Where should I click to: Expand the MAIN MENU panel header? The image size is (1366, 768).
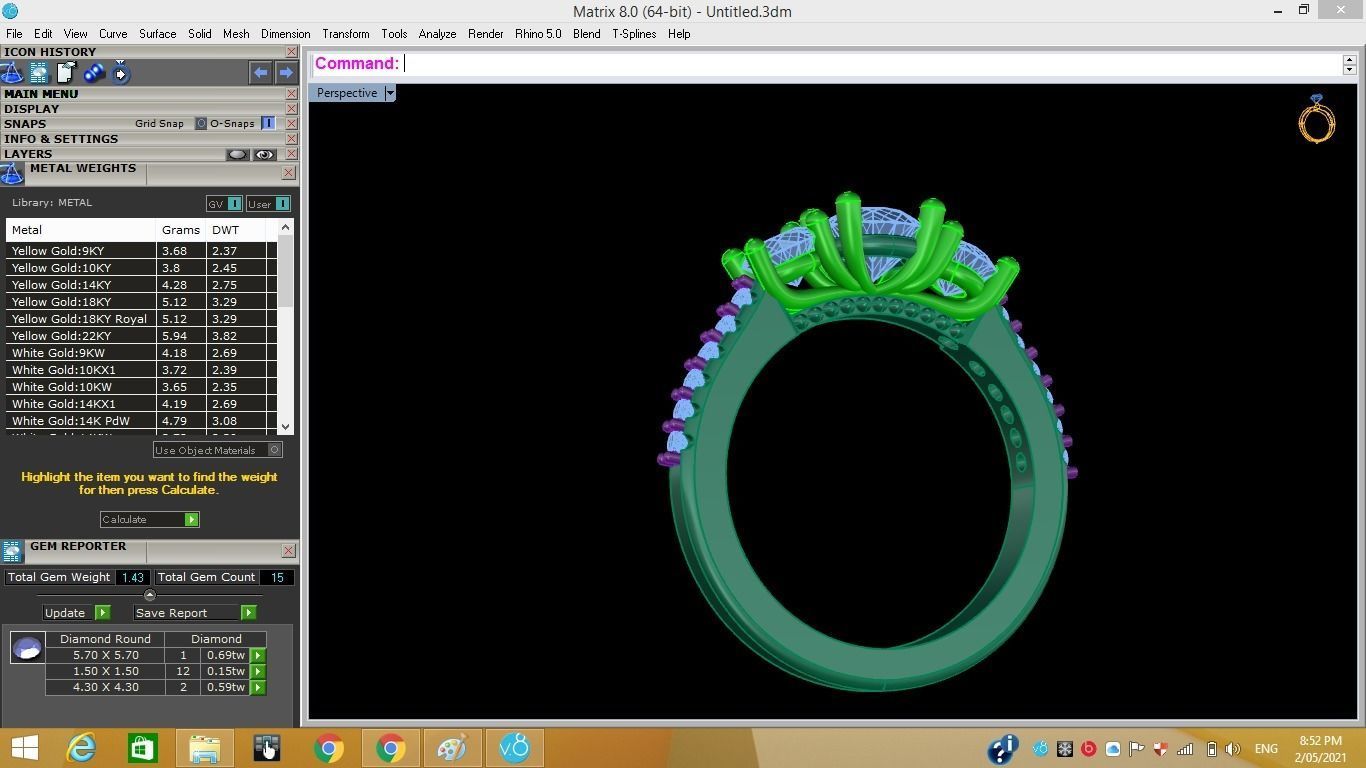41,94
